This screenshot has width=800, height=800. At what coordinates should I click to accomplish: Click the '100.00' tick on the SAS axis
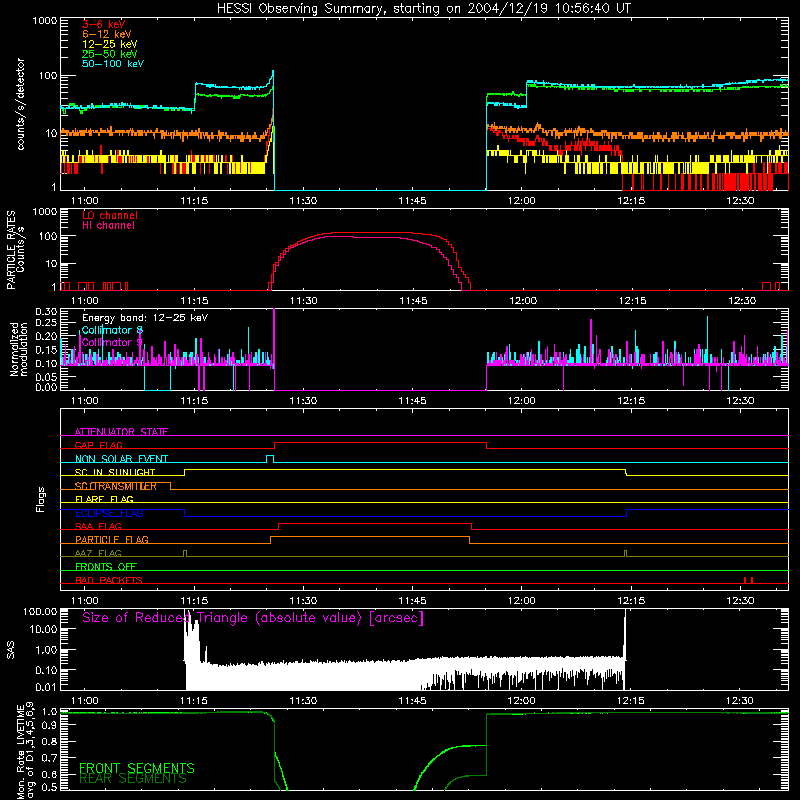coord(40,611)
